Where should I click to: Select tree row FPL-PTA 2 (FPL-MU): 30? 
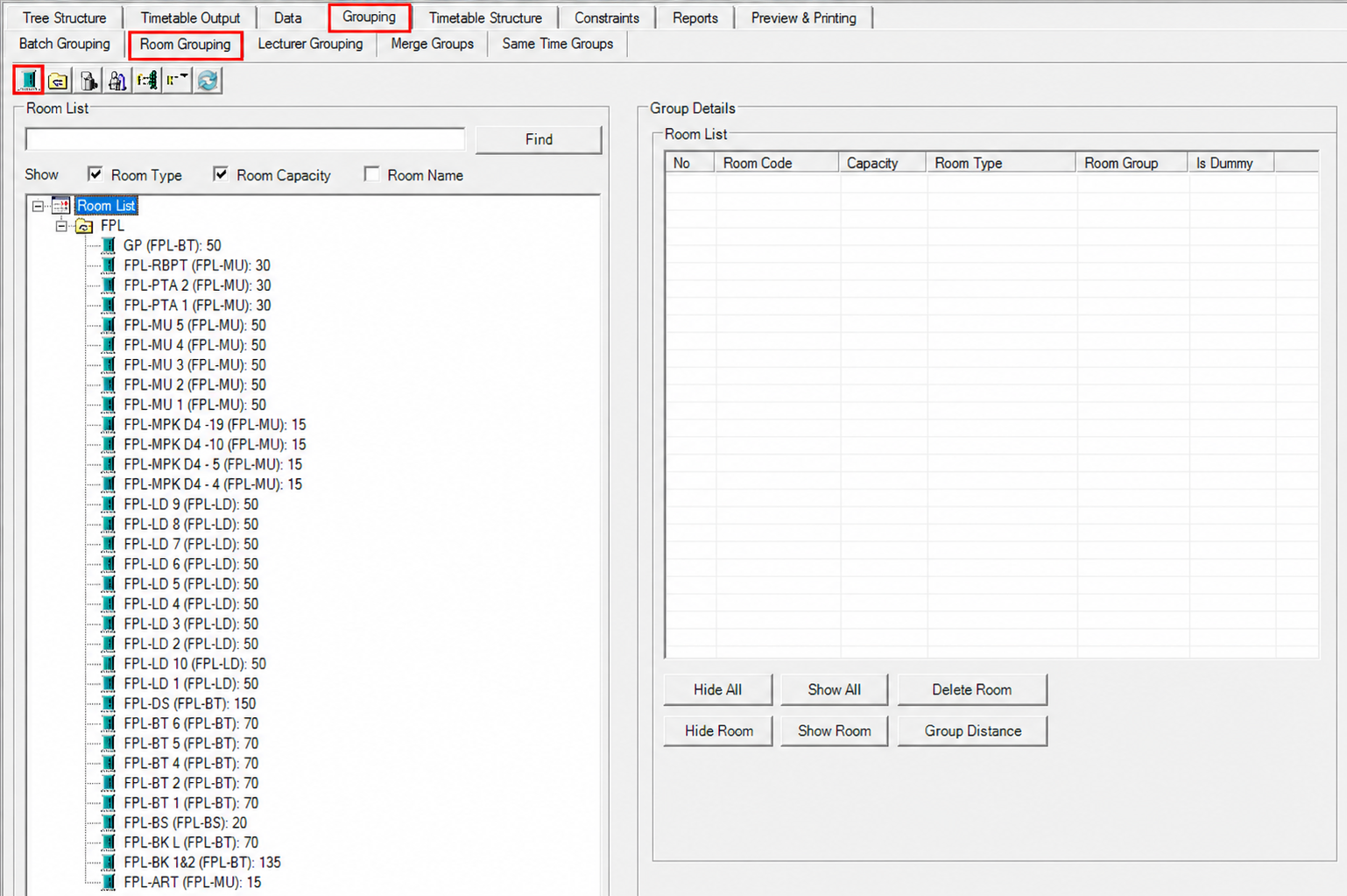197,286
